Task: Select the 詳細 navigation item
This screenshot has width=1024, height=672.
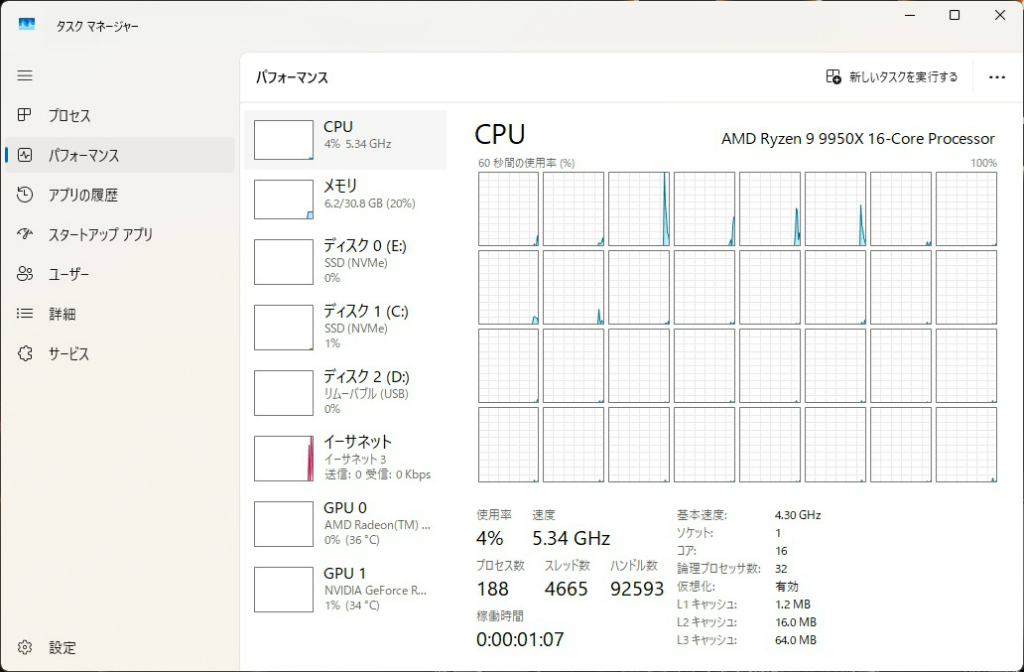Action: pyautogui.click(x=120, y=314)
